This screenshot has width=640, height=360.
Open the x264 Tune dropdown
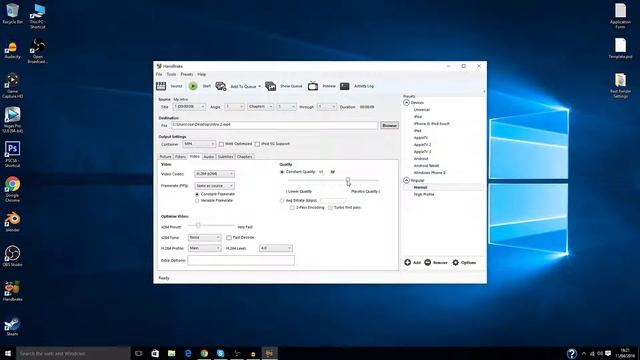click(x=204, y=238)
